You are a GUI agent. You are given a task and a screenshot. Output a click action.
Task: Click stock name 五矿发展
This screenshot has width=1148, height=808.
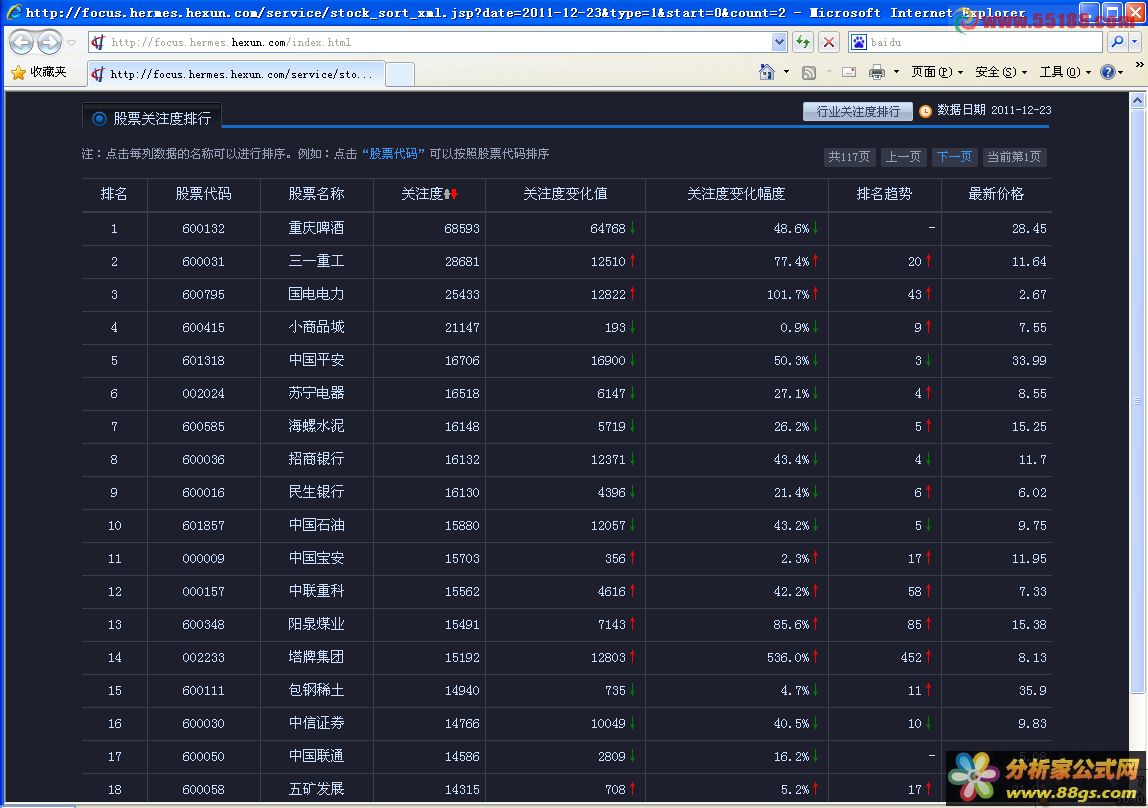pos(316,788)
